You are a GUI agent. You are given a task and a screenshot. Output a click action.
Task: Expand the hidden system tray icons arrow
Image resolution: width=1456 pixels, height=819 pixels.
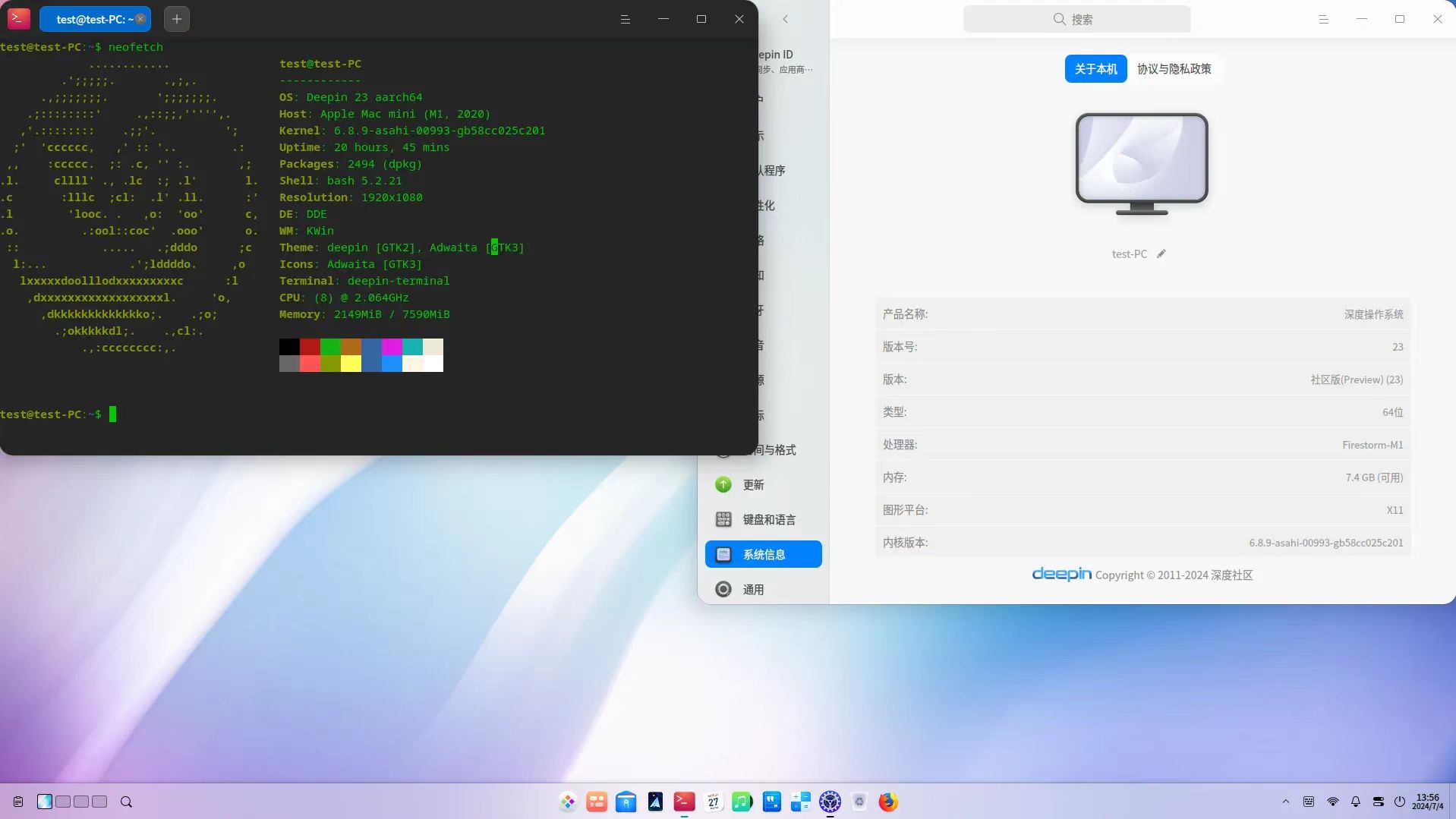tap(1284, 802)
